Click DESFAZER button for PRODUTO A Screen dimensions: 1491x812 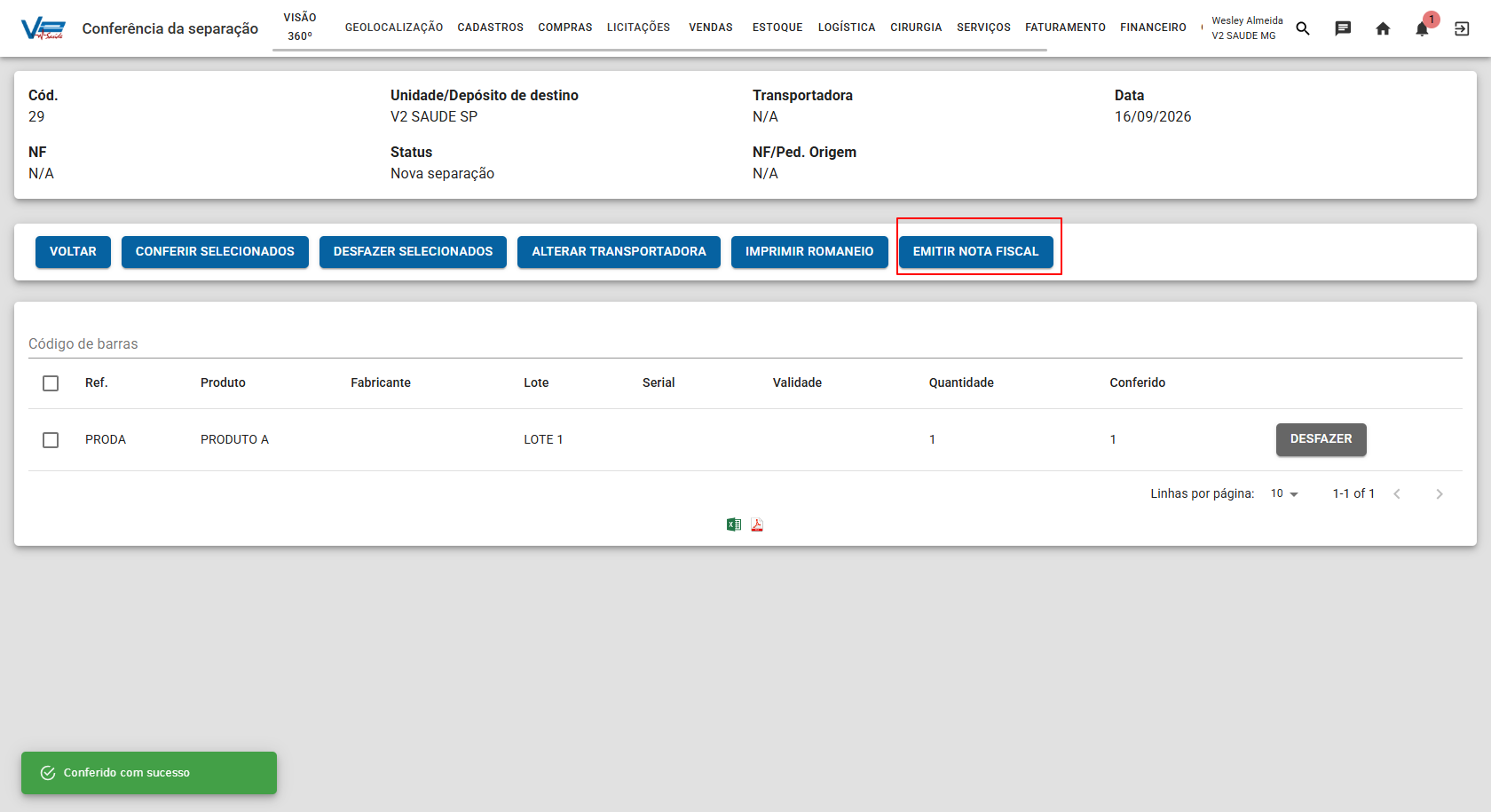pyautogui.click(x=1321, y=439)
